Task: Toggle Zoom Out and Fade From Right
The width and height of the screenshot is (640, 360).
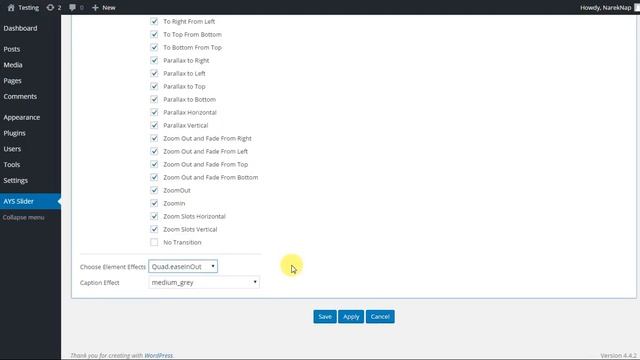Action: tap(154, 138)
